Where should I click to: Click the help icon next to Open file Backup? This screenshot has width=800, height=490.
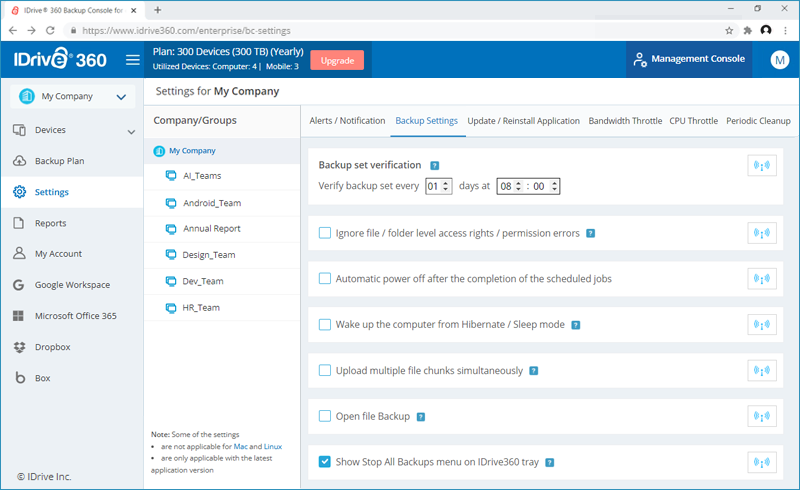tap(421, 417)
